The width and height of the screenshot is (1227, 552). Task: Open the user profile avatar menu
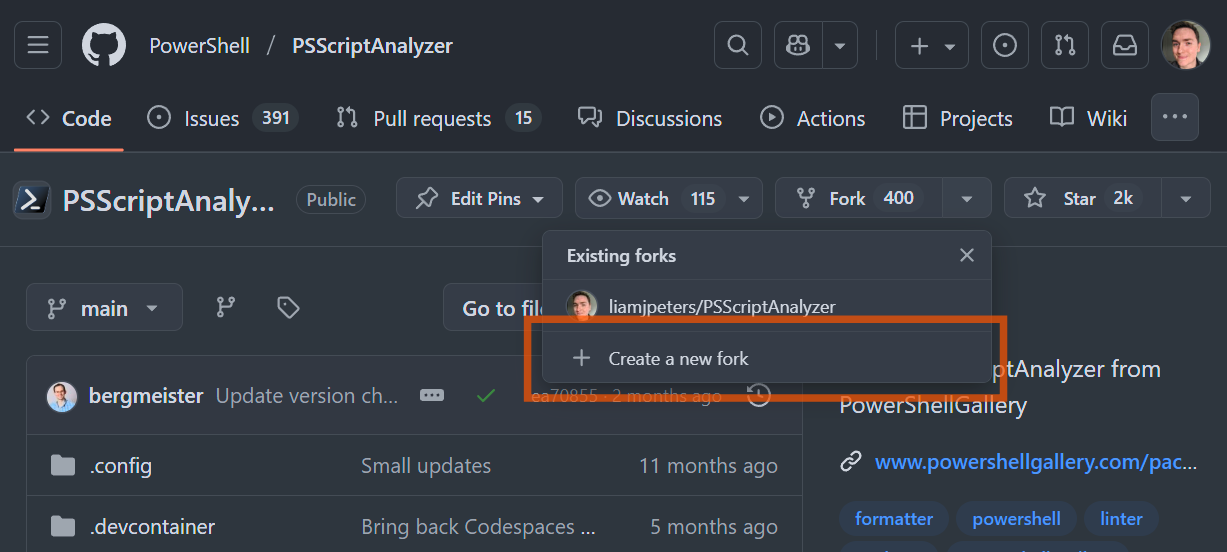(1186, 46)
